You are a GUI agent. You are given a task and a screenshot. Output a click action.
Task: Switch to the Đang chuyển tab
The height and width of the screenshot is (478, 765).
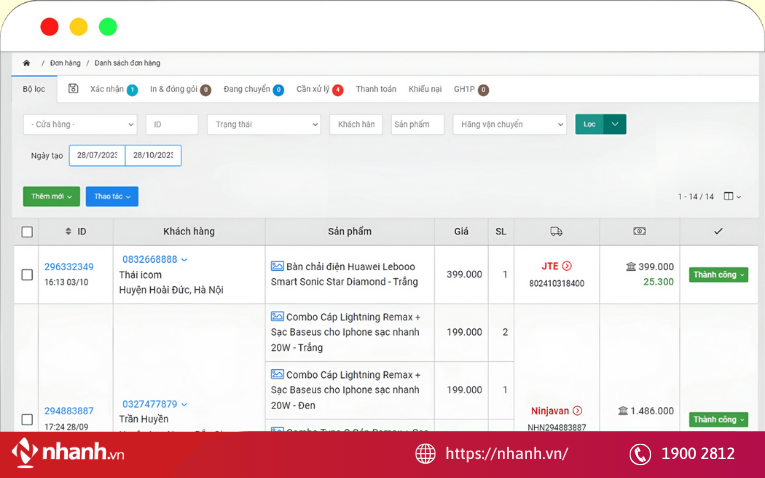[x=253, y=89]
